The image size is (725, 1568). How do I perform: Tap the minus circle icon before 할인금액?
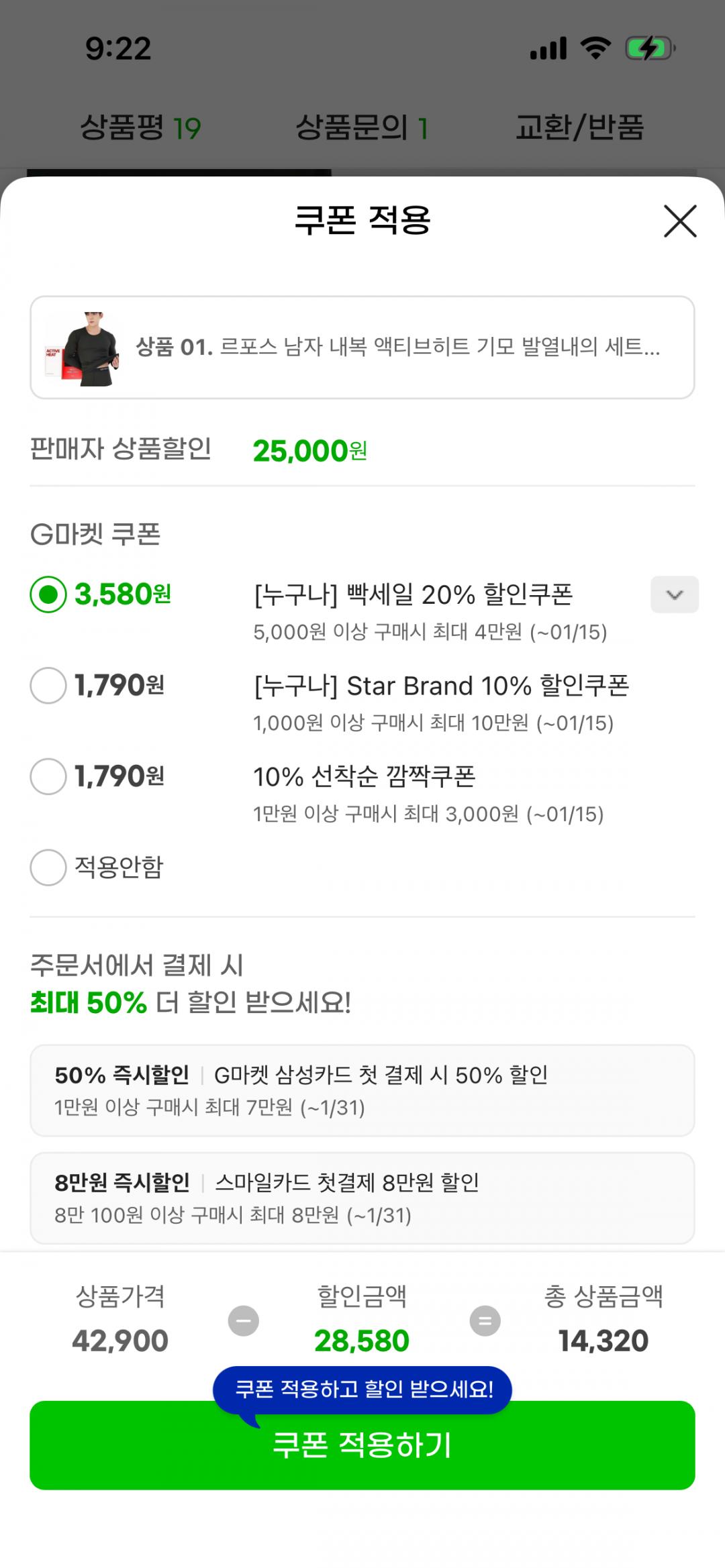coord(244,1320)
